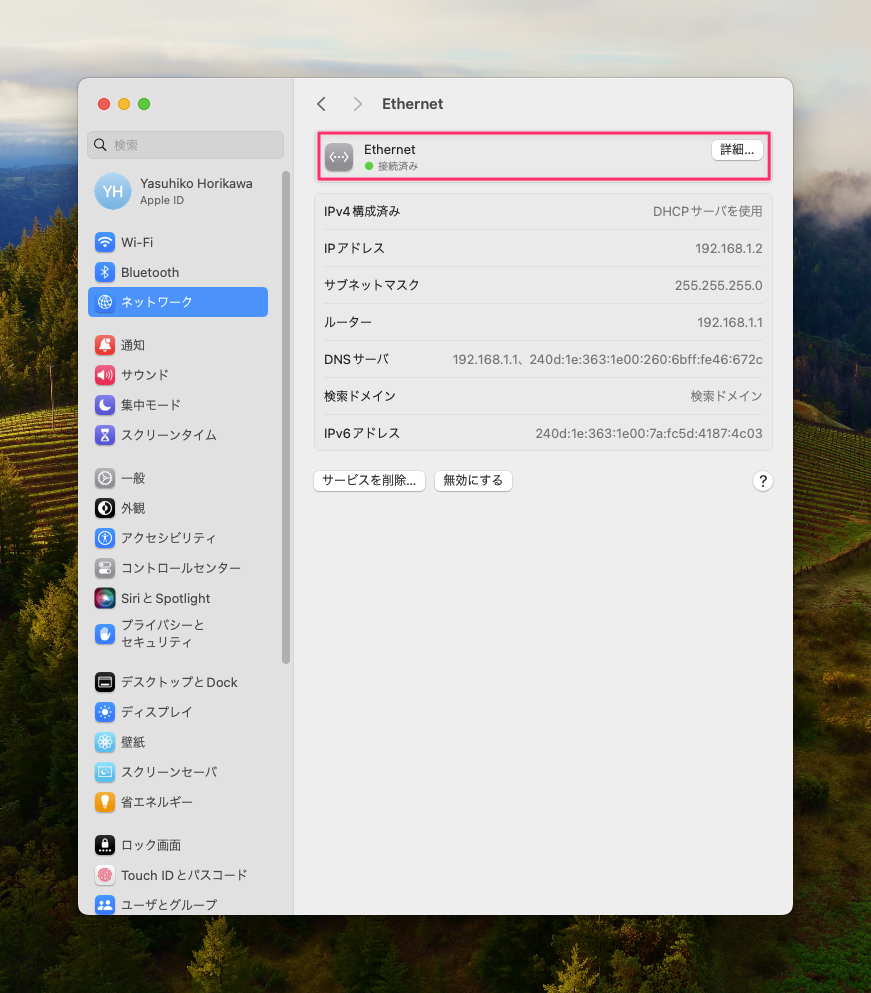This screenshot has height=993, width=871.
Task: Open the ディスプレイ icon
Action: [x=105, y=712]
